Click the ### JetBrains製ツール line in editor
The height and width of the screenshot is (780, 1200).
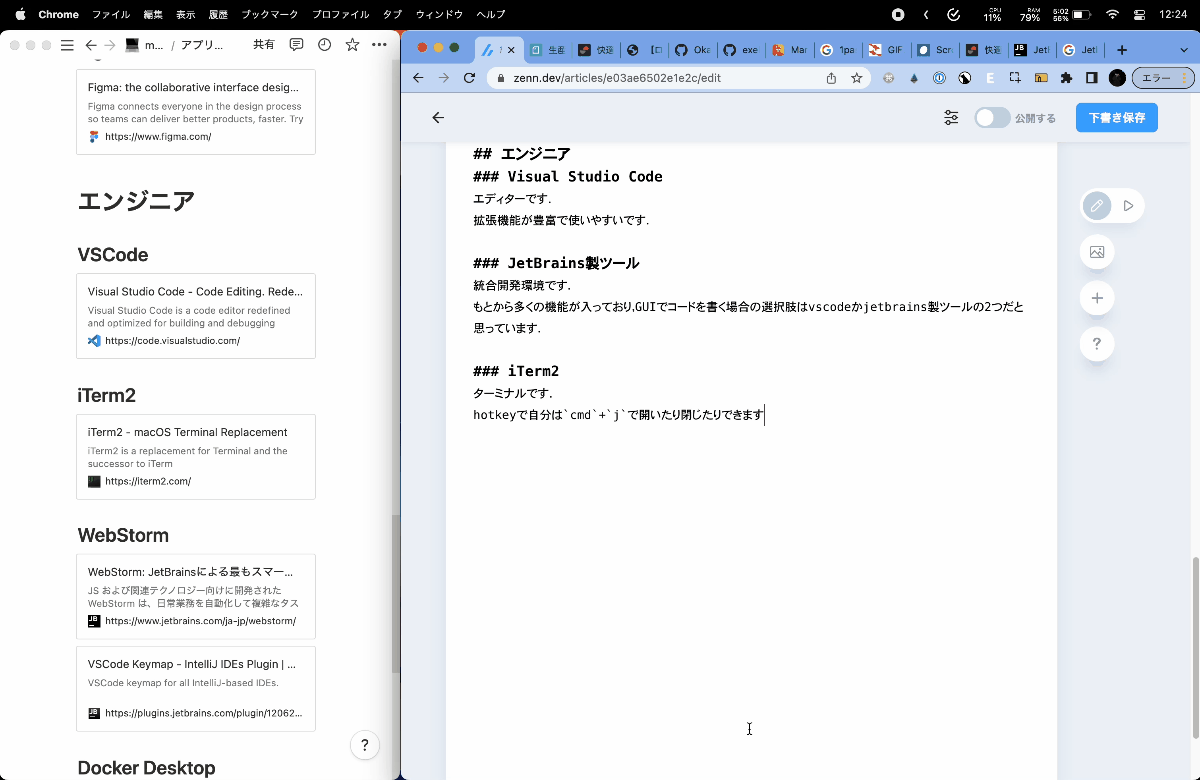556,264
